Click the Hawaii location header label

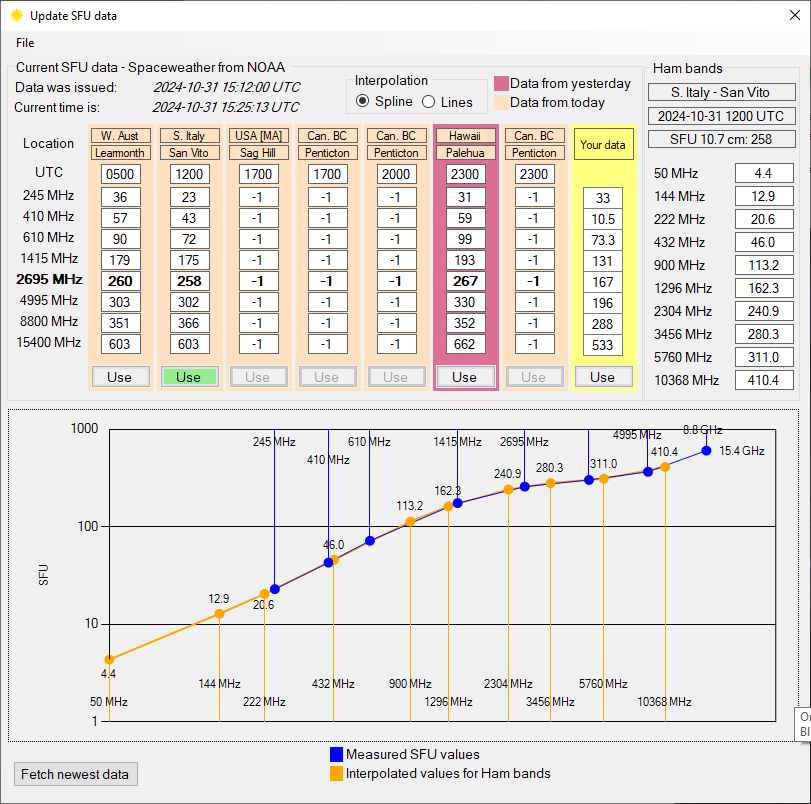click(465, 136)
